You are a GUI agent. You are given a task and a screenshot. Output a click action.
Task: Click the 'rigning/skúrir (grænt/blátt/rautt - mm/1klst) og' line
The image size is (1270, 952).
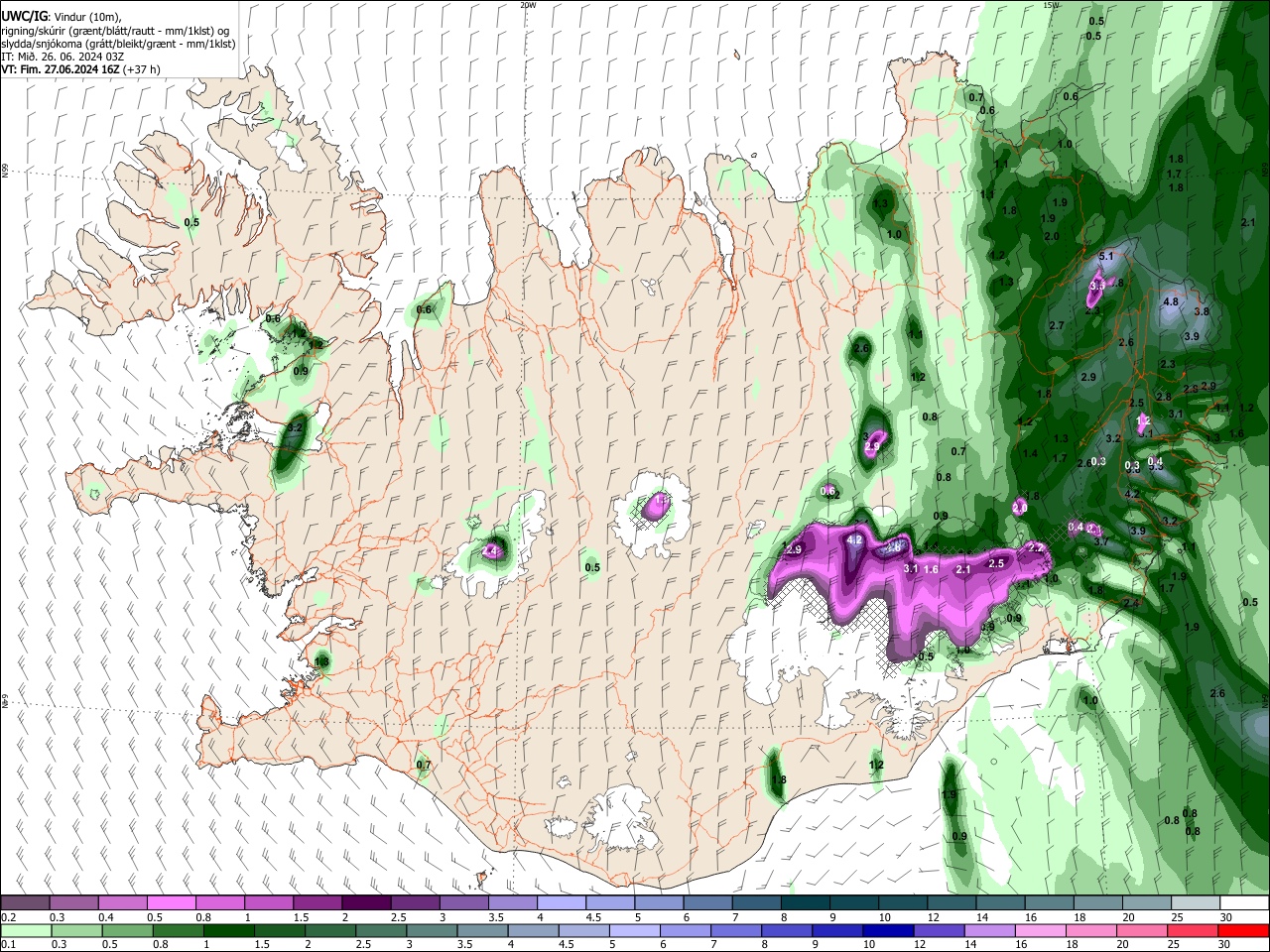click(116, 31)
